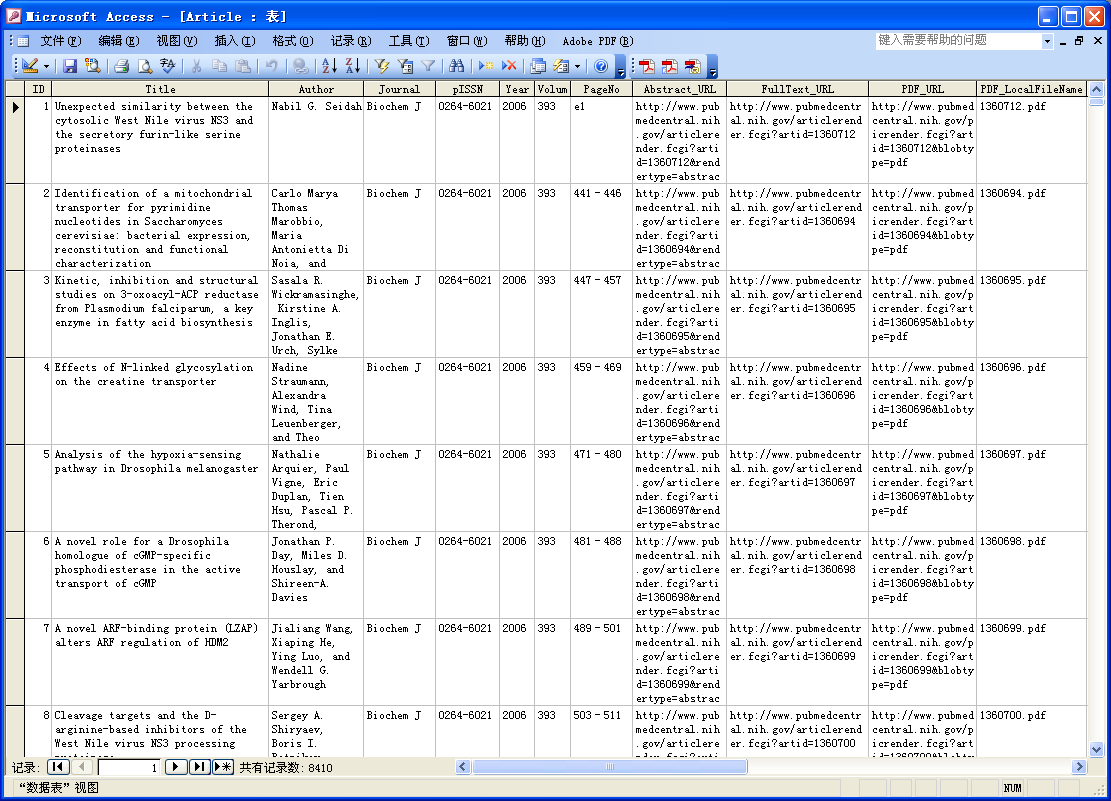Open Find with the binoculars icon
Image resolution: width=1111 pixels, height=801 pixels.
456,66
